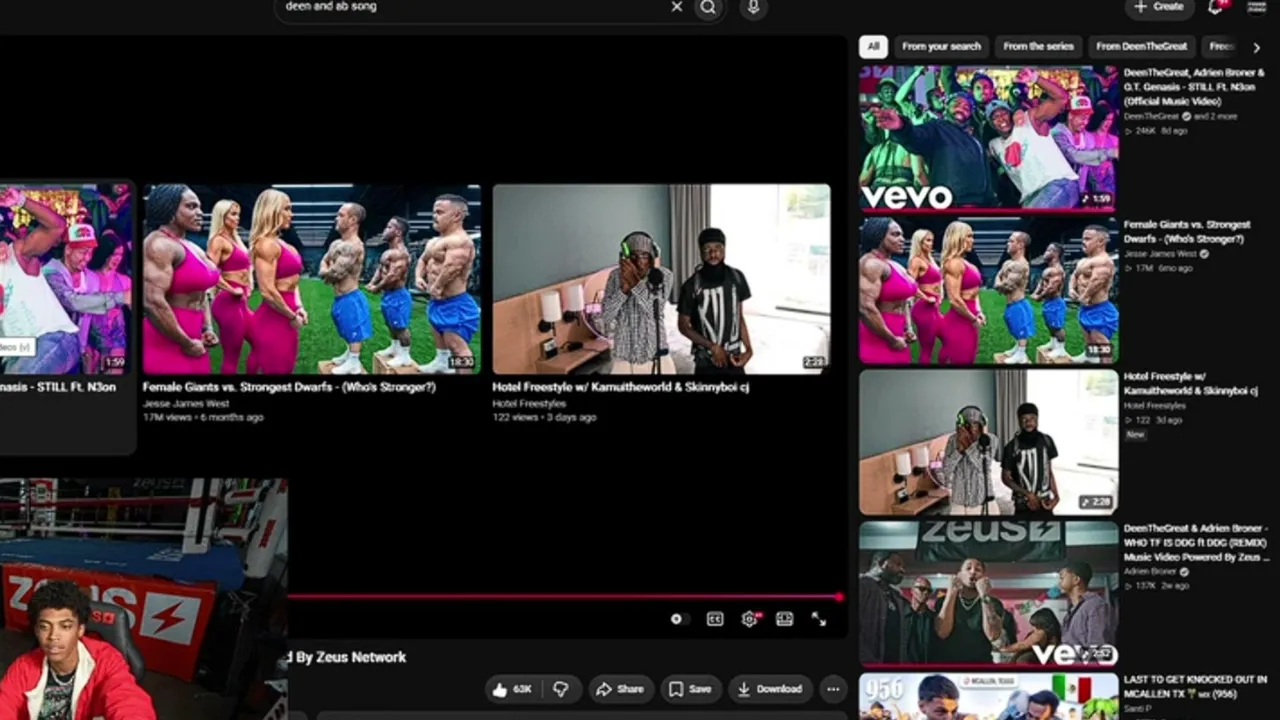Open the sidebar STILL Ft. N3on Vevo thumbnail
The width and height of the screenshot is (1280, 720).
tap(989, 138)
